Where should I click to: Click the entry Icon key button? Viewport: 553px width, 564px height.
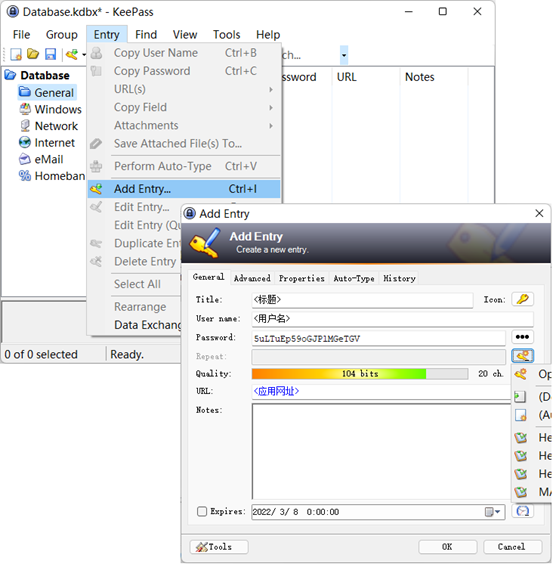522,299
